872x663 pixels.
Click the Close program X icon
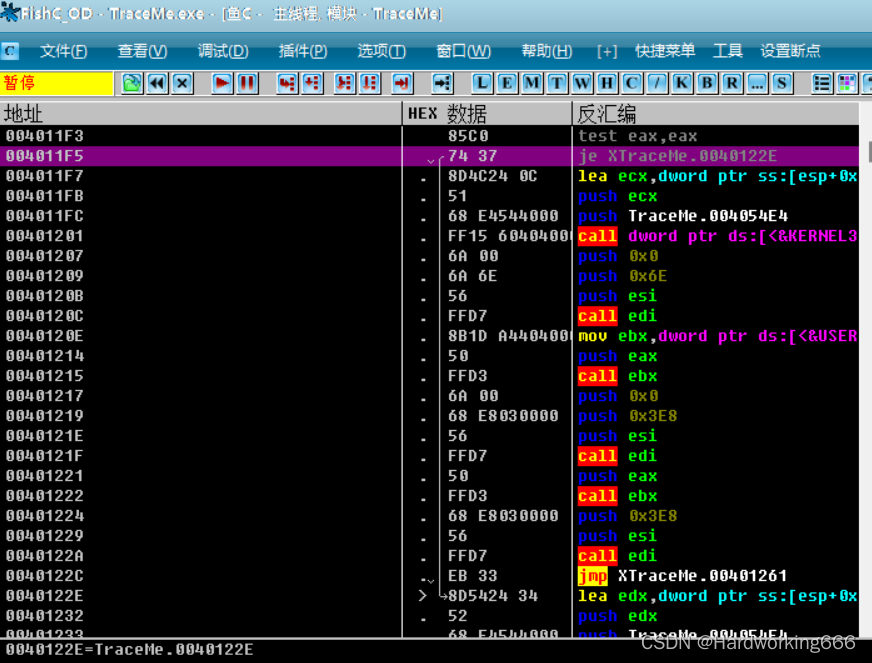[182, 83]
